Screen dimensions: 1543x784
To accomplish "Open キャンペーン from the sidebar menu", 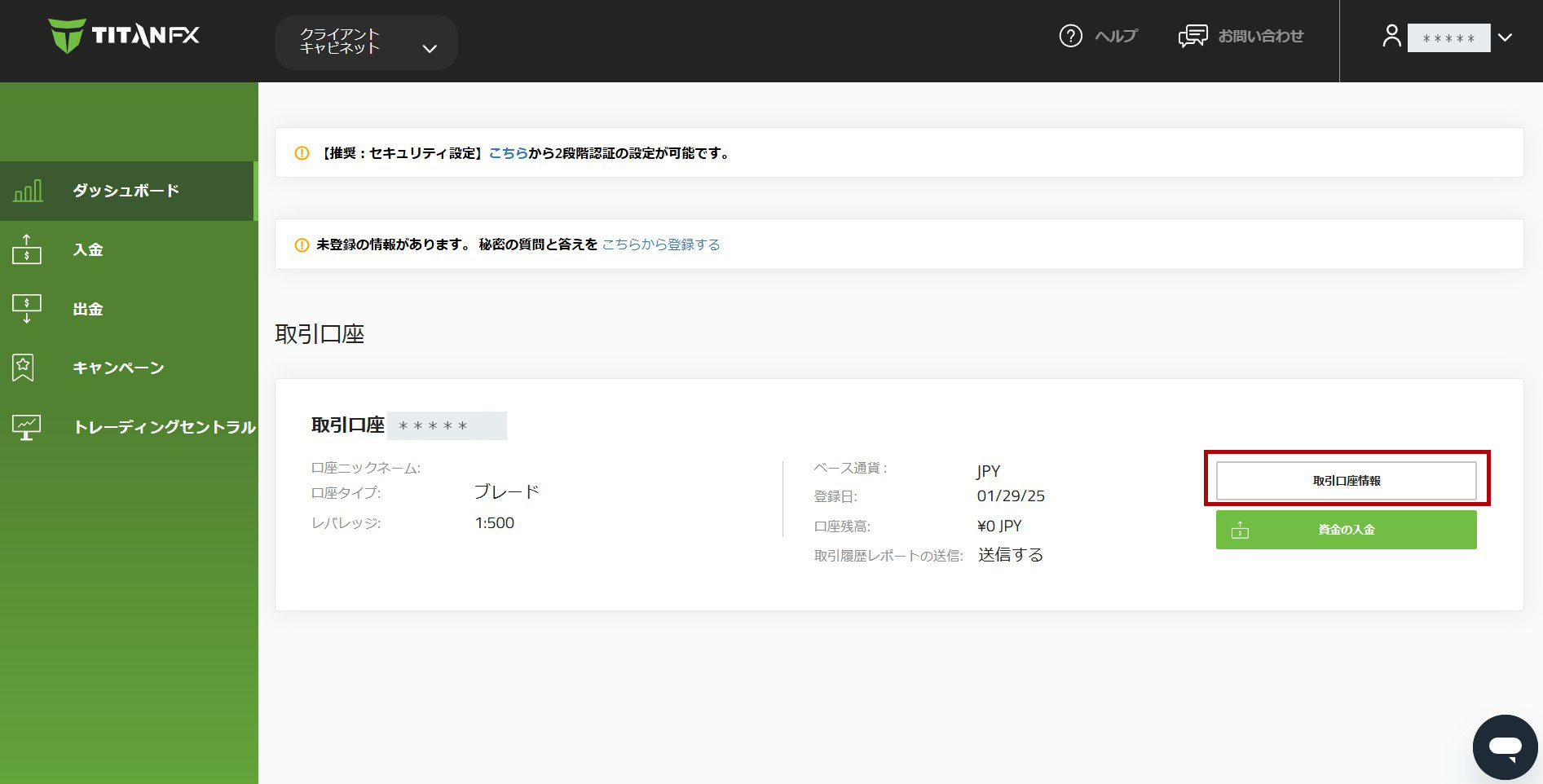I will click(x=118, y=368).
